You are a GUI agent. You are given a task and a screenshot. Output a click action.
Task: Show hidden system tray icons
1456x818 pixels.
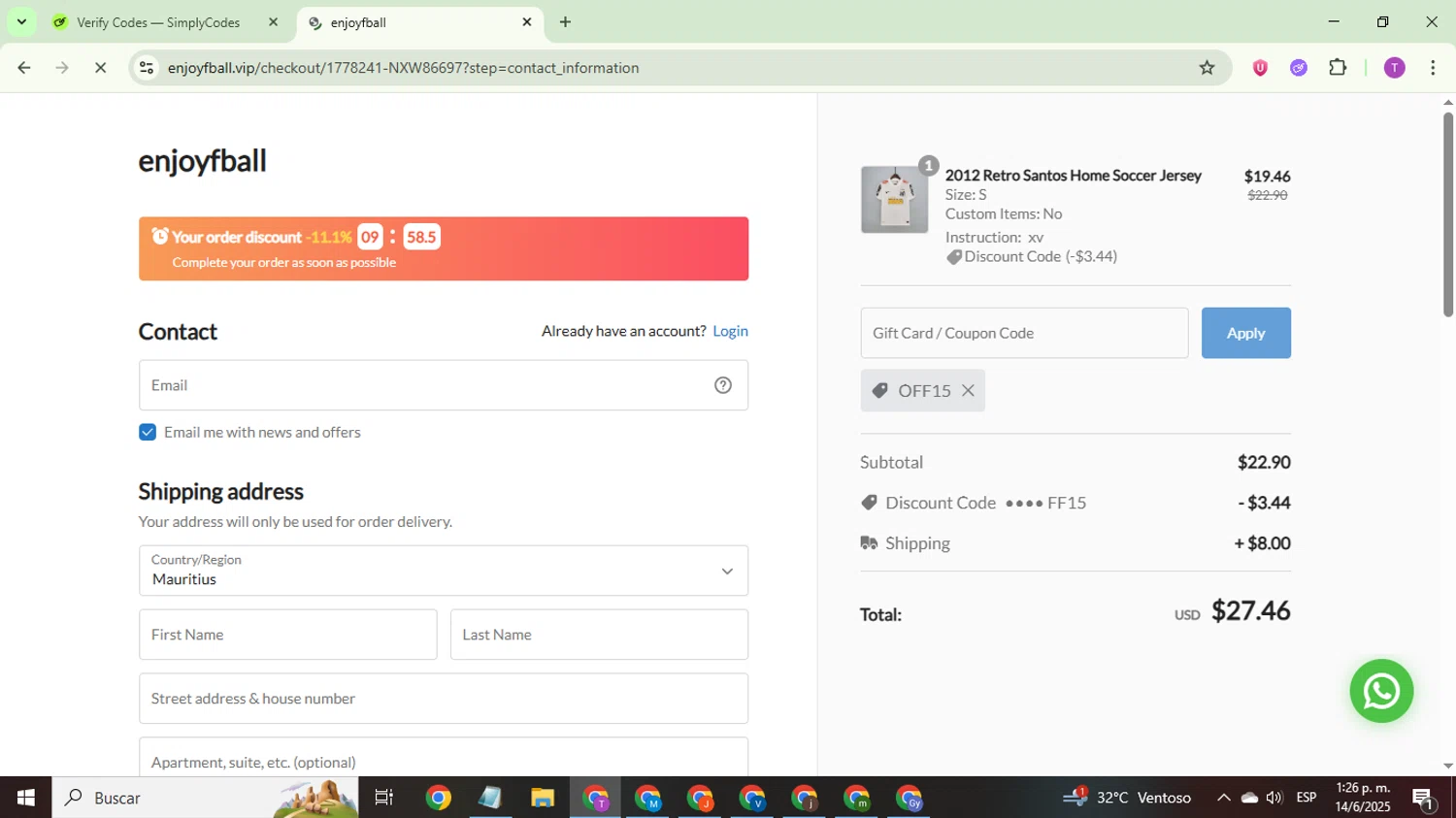(x=1223, y=798)
